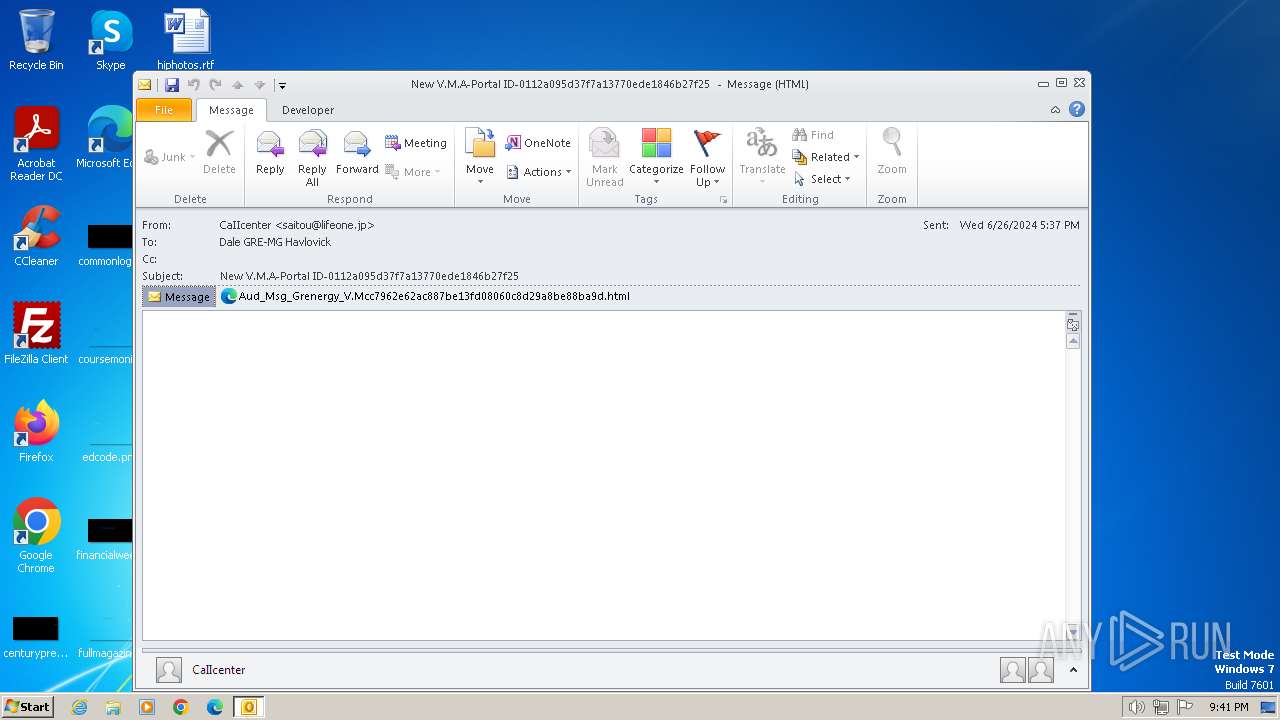The height and width of the screenshot is (720, 1280).
Task: Open File Explorer from the taskbar
Action: 113,707
